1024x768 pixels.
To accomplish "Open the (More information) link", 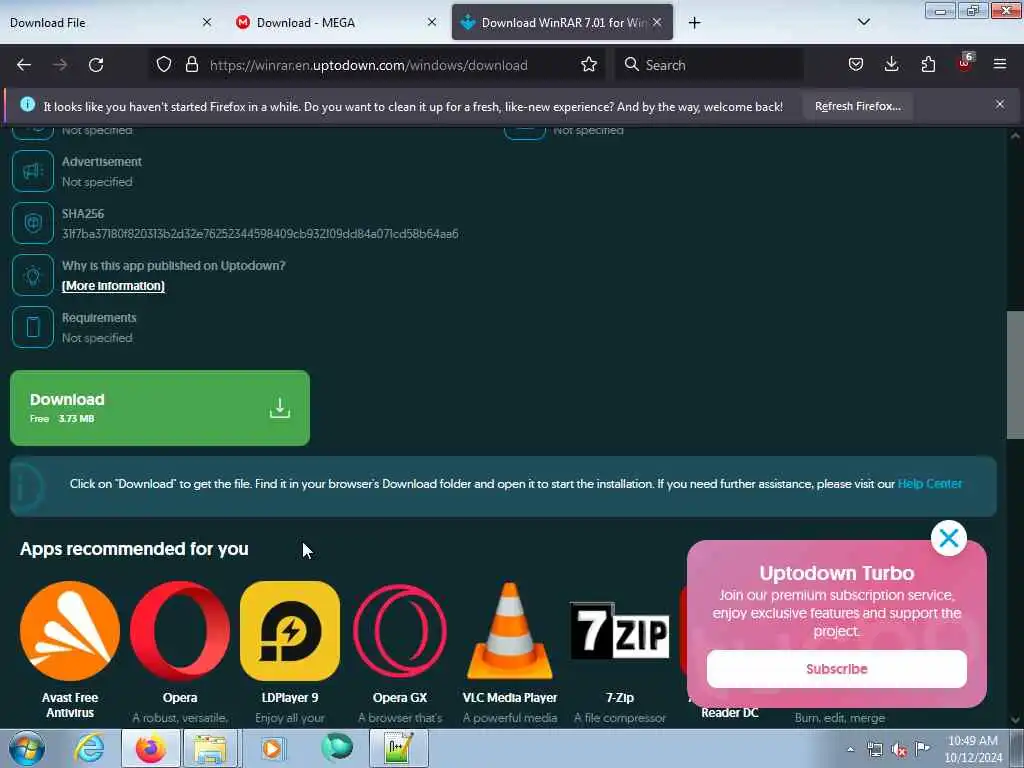I will tap(113, 286).
